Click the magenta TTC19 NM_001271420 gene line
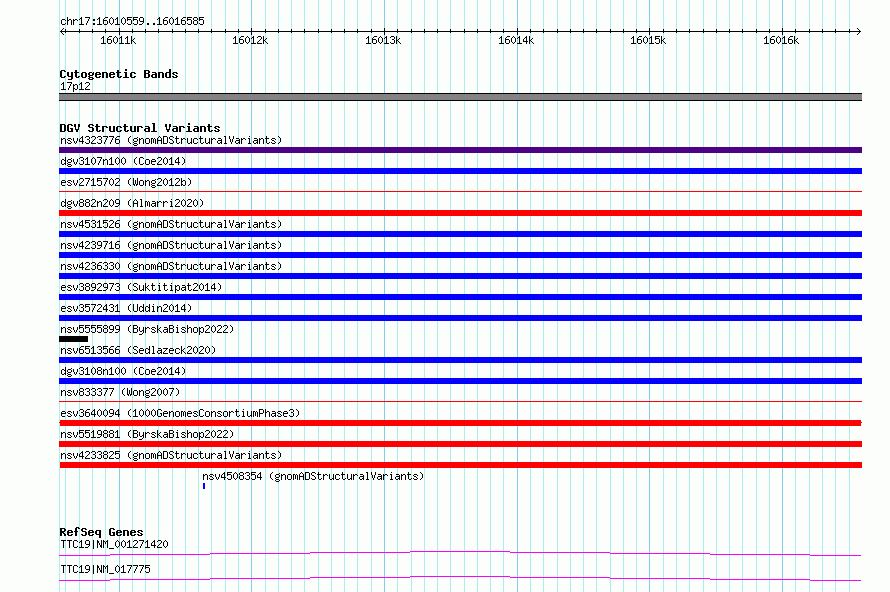Screen dimensions: 890x592 pyautogui.click(x=460, y=553)
